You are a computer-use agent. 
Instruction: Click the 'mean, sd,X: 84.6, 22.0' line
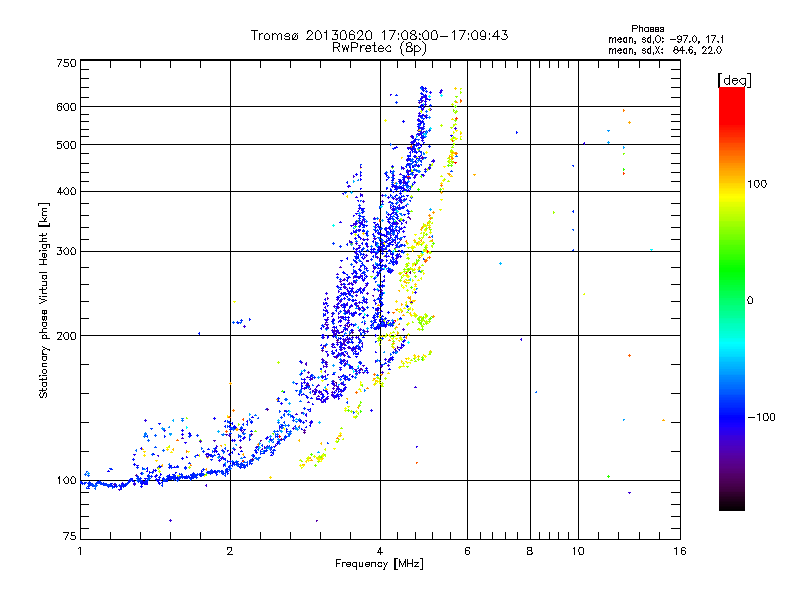665,50
